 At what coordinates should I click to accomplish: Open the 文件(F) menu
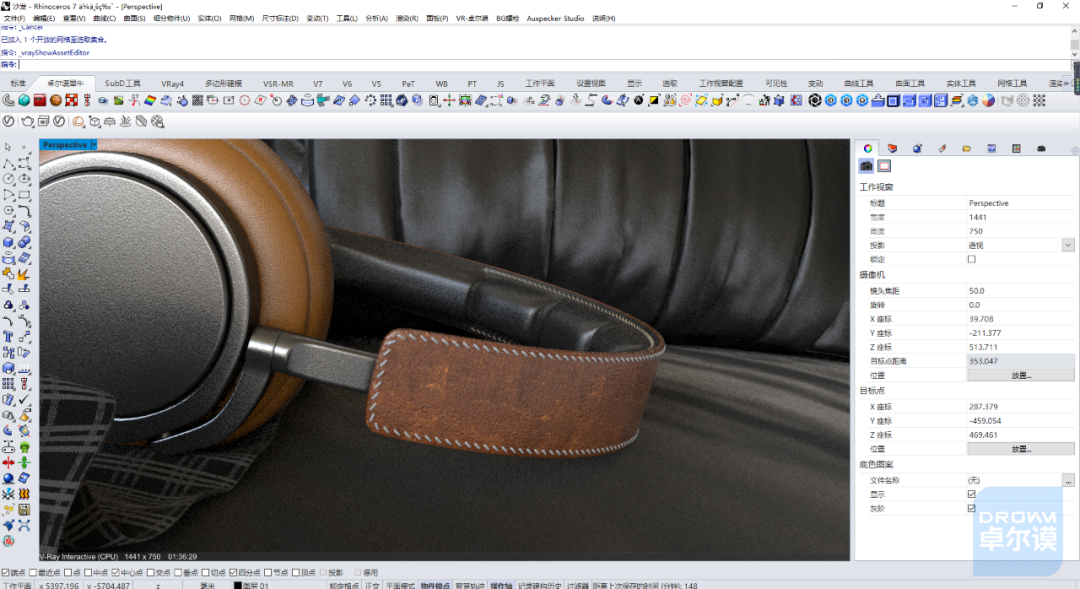click(x=14, y=19)
